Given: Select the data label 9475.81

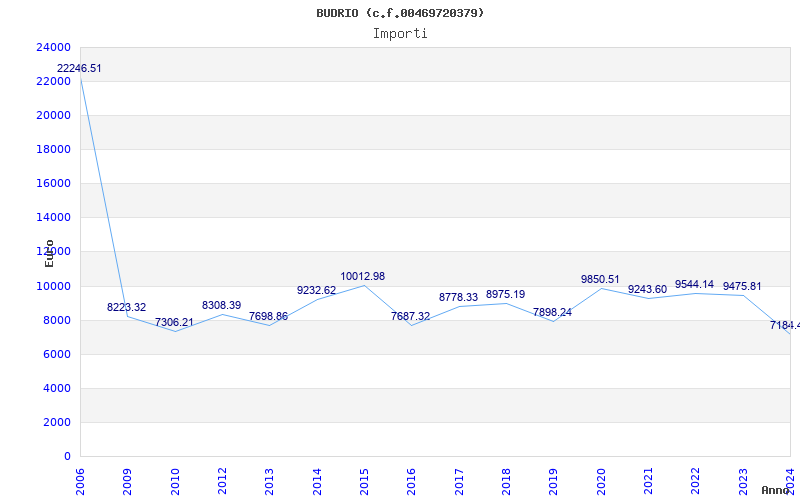Looking at the screenshot, I should [742, 286].
